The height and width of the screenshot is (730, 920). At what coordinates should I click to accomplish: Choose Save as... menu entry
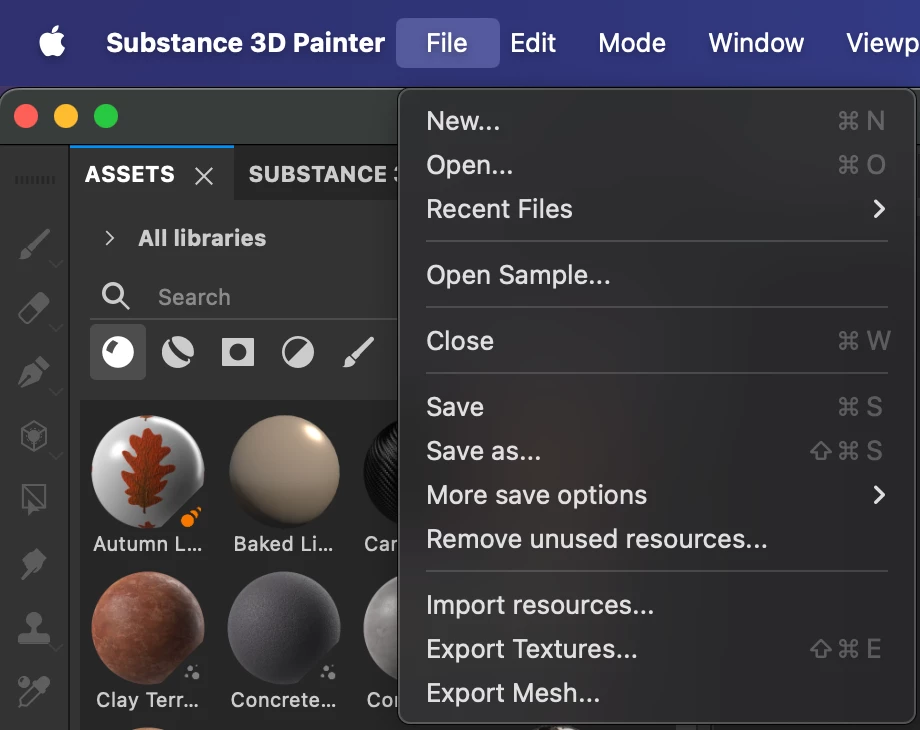[657, 451]
